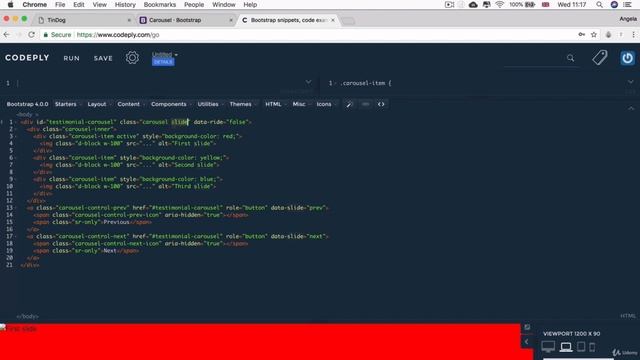Collapse HTML editor with up chevron

(x=631, y=108)
